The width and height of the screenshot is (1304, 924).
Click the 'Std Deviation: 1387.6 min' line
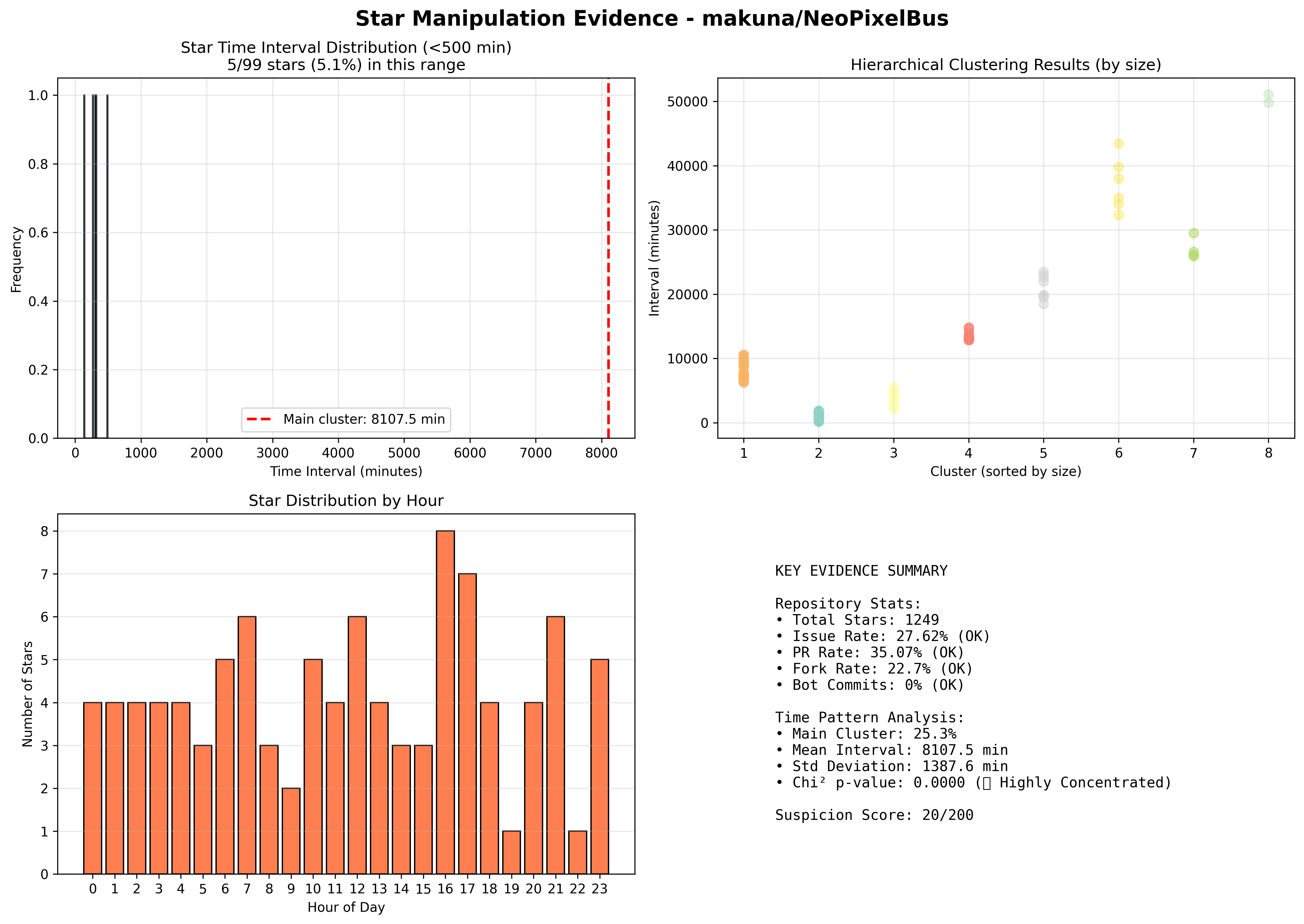[x=891, y=766]
